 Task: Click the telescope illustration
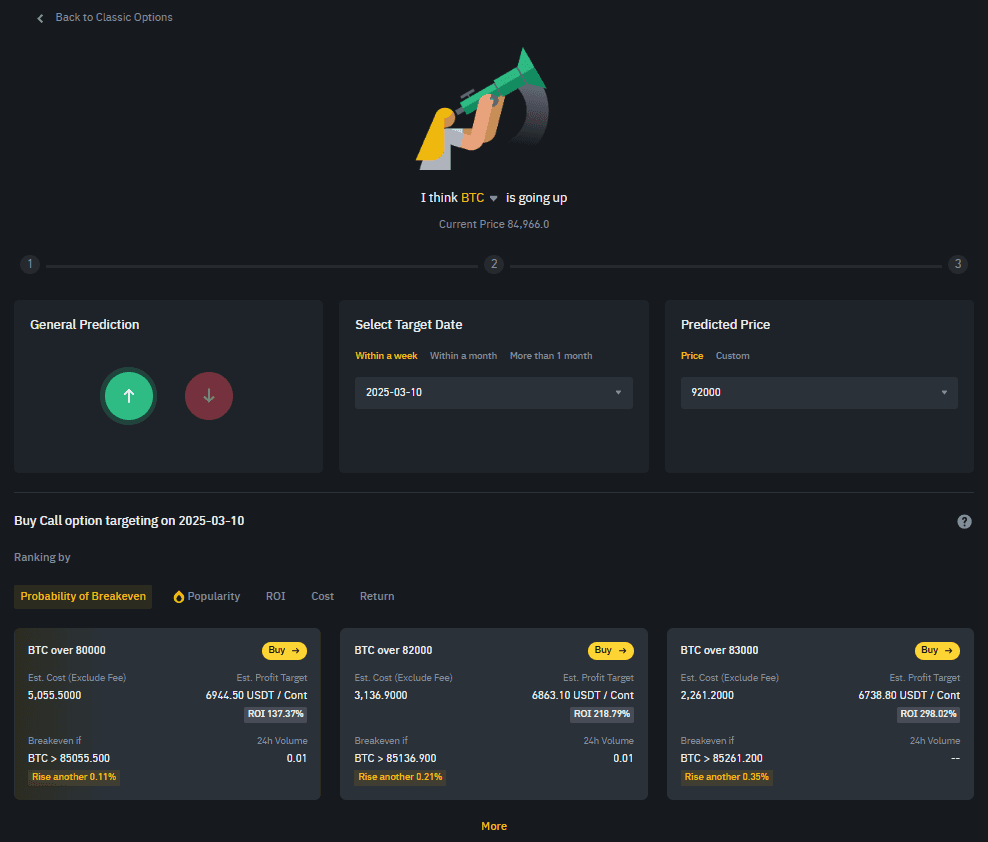click(483, 108)
